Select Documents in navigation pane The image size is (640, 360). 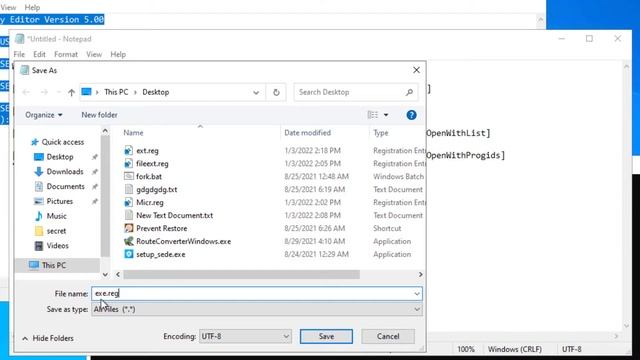[x=65, y=187]
